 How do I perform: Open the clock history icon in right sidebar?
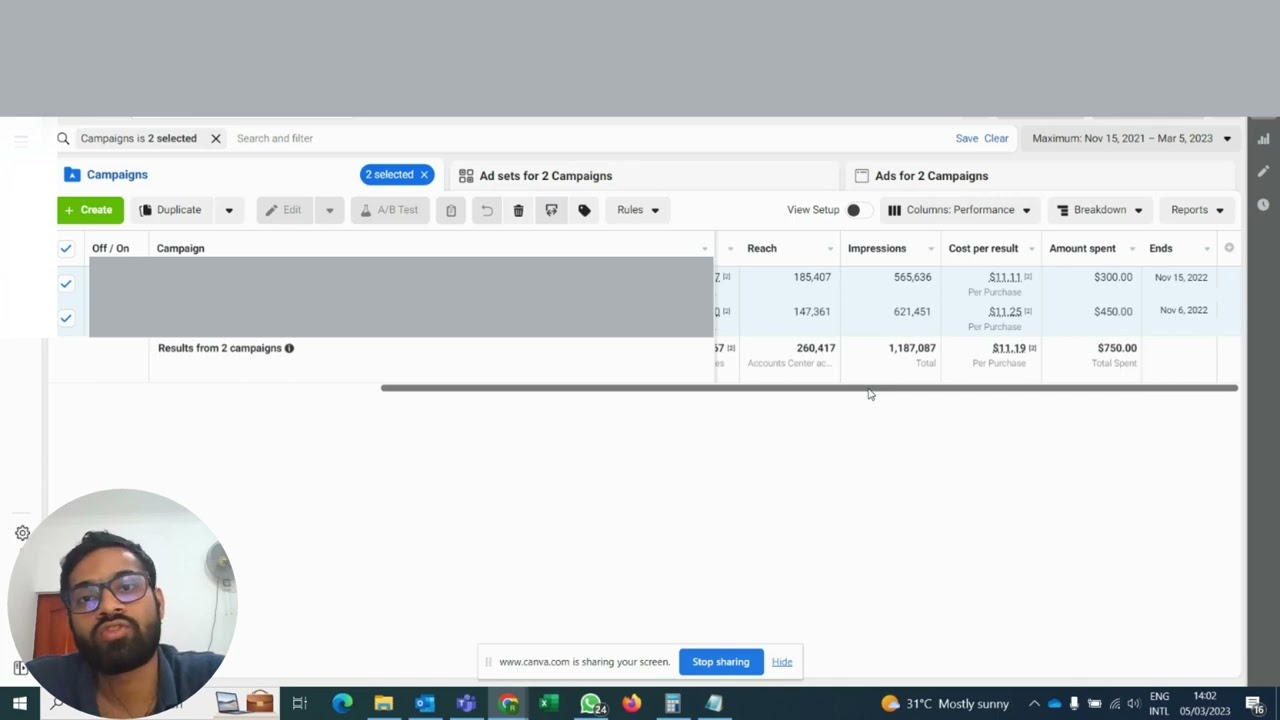[x=1263, y=205]
